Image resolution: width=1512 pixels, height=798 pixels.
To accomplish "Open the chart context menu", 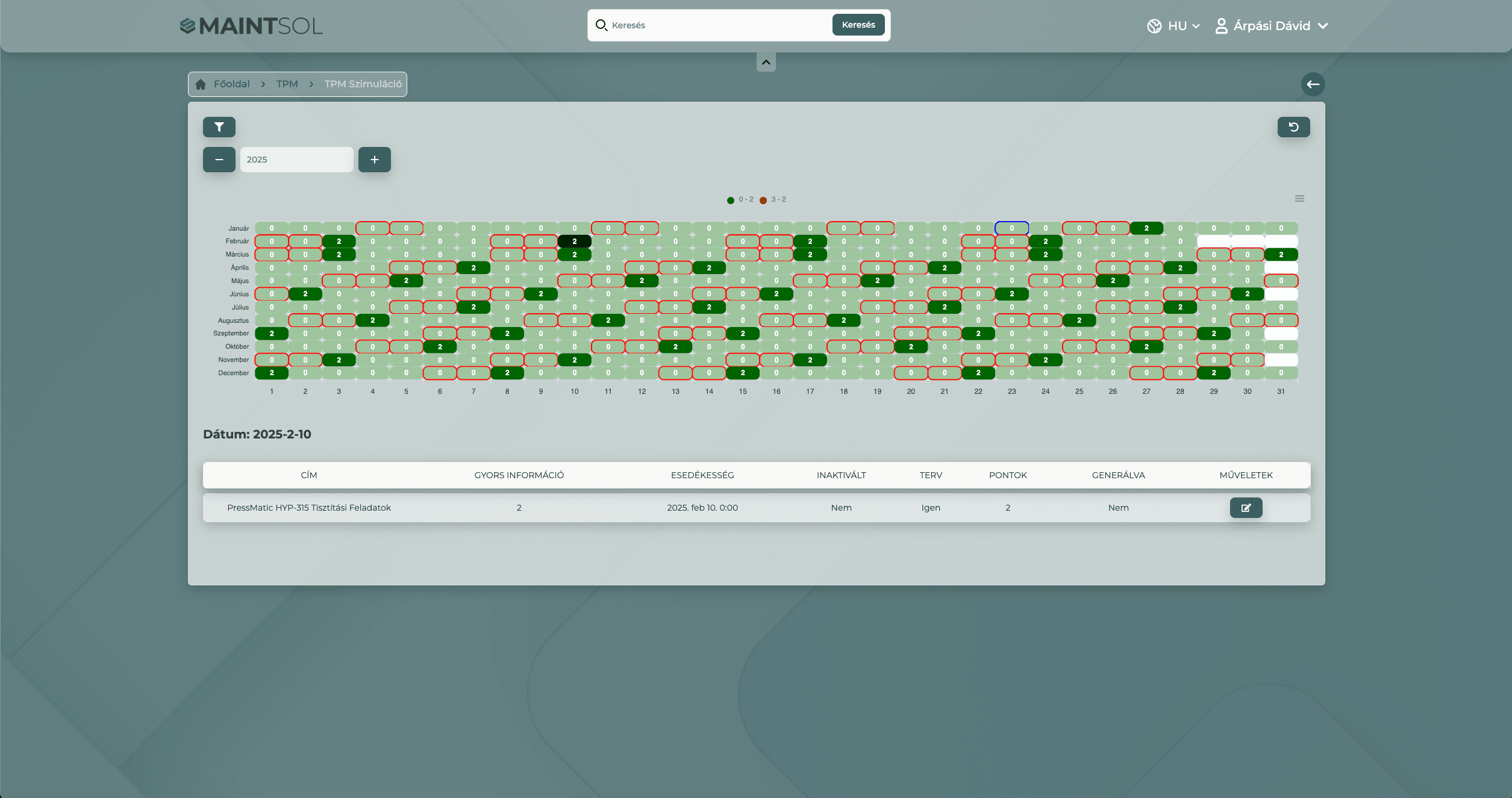I will [x=1299, y=199].
